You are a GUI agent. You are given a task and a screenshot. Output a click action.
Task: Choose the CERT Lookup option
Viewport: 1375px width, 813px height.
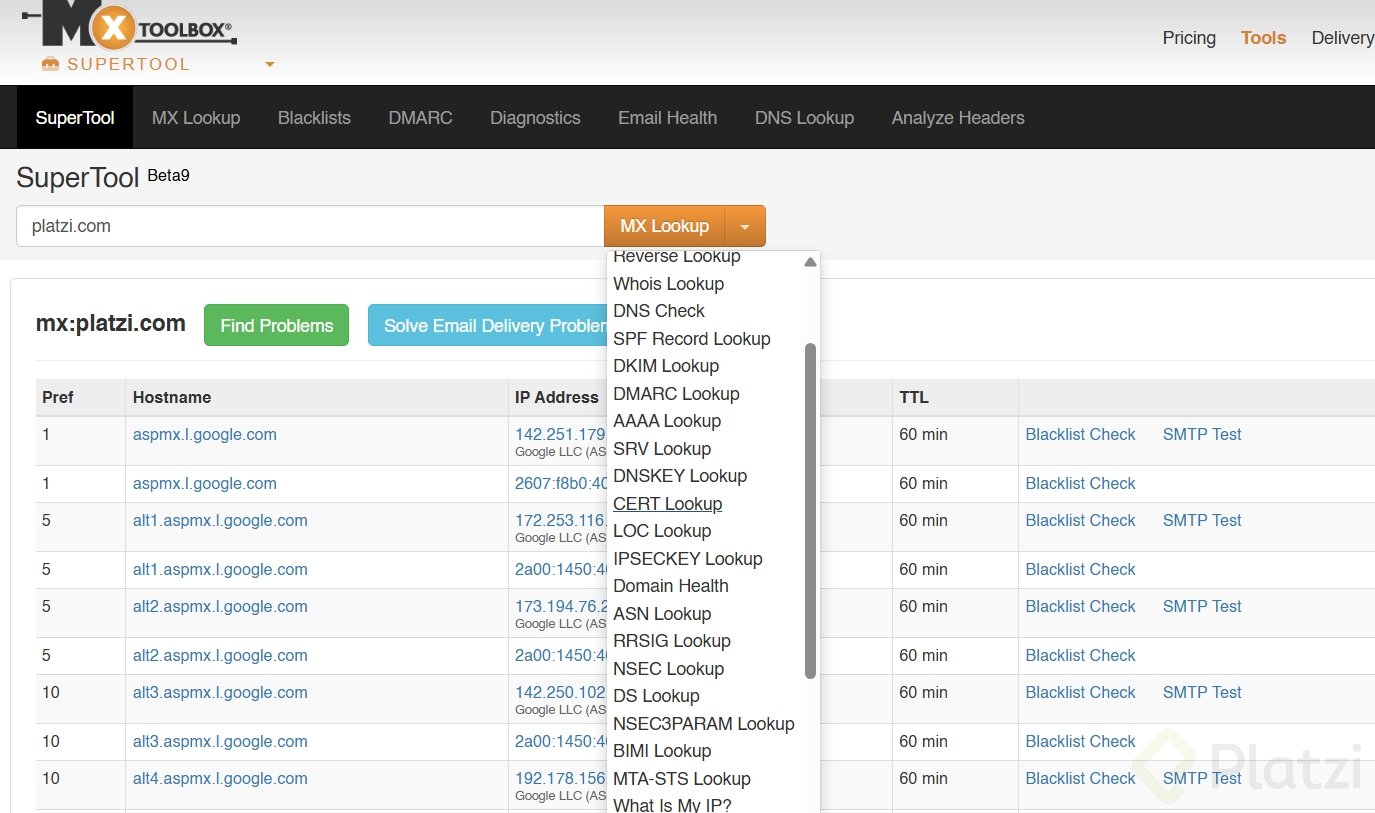click(x=667, y=504)
